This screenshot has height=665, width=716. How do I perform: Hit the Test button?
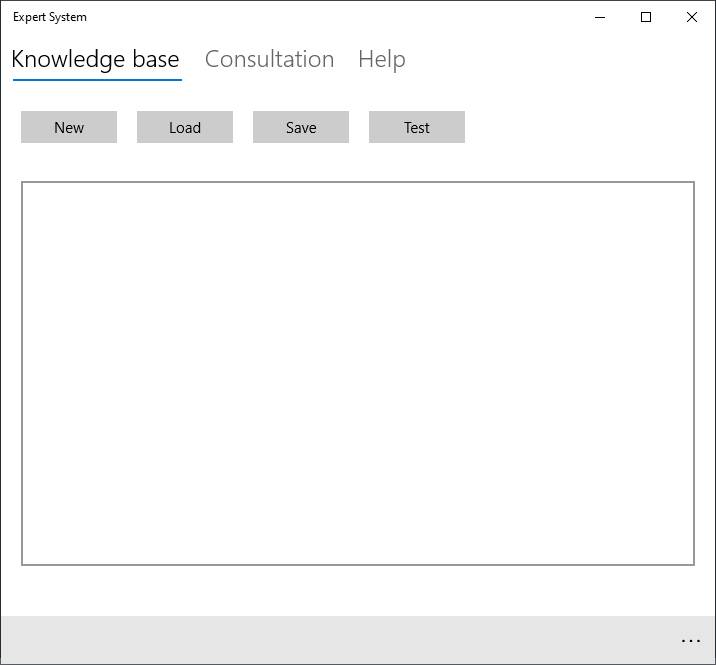(x=417, y=127)
